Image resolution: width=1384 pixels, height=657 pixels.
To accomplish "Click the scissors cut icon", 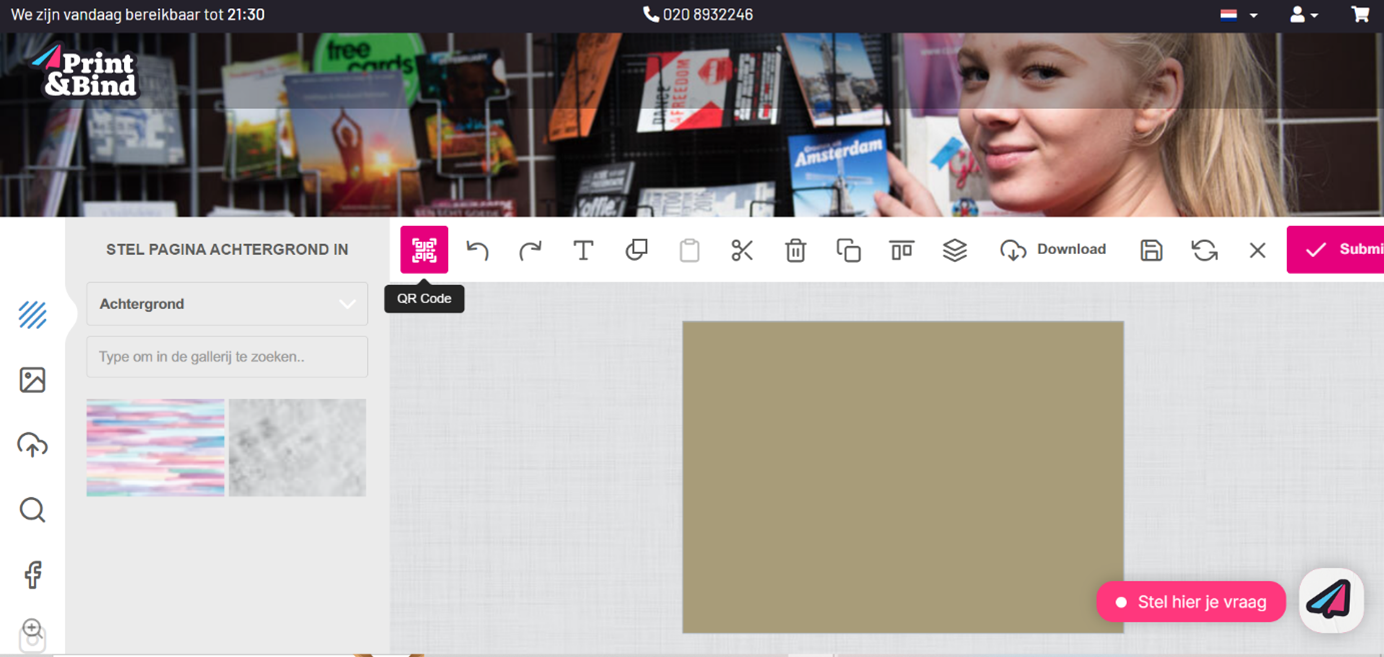I will tap(742, 250).
